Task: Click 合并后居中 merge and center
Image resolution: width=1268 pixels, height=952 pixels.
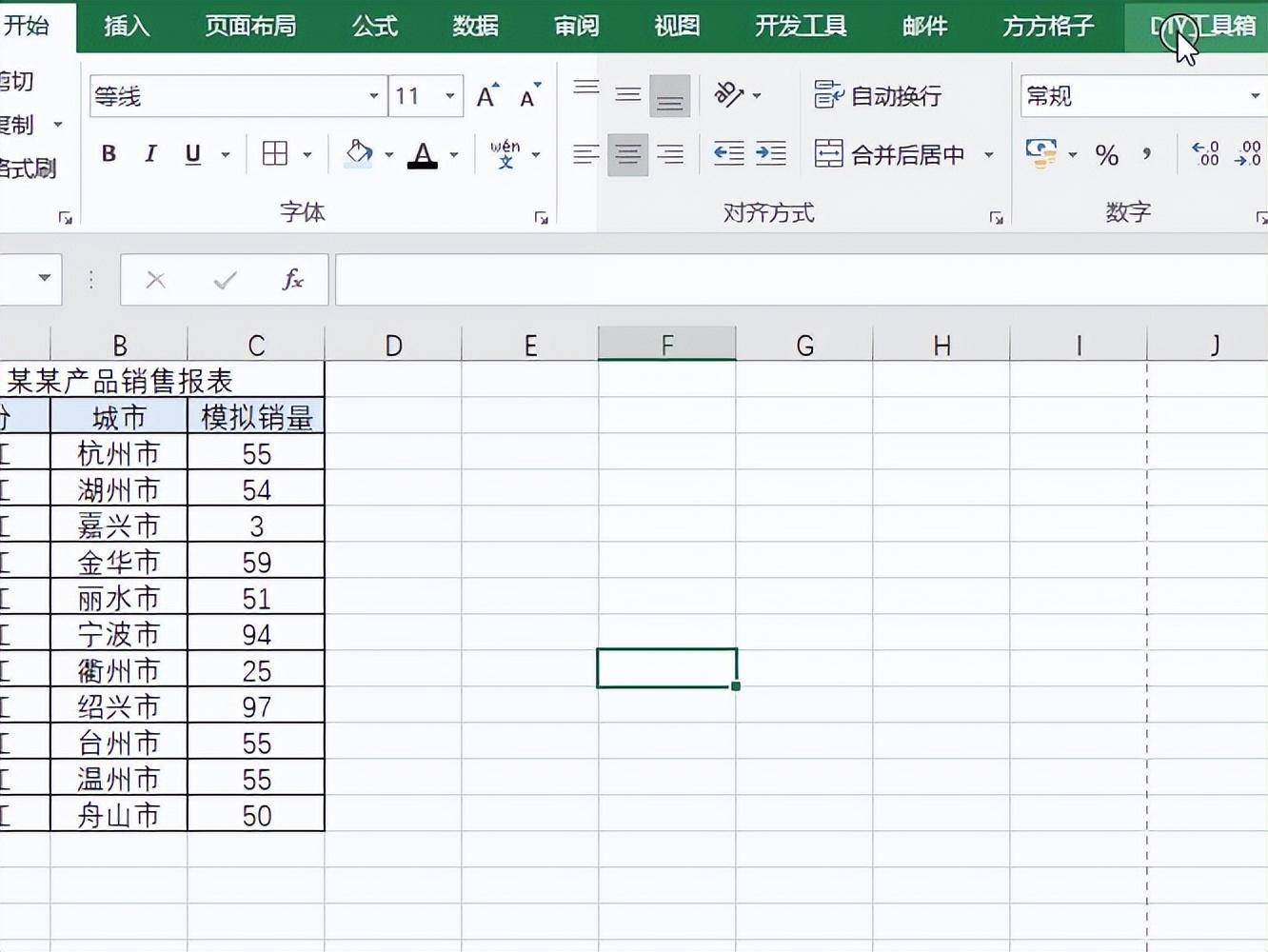Action: click(x=889, y=154)
